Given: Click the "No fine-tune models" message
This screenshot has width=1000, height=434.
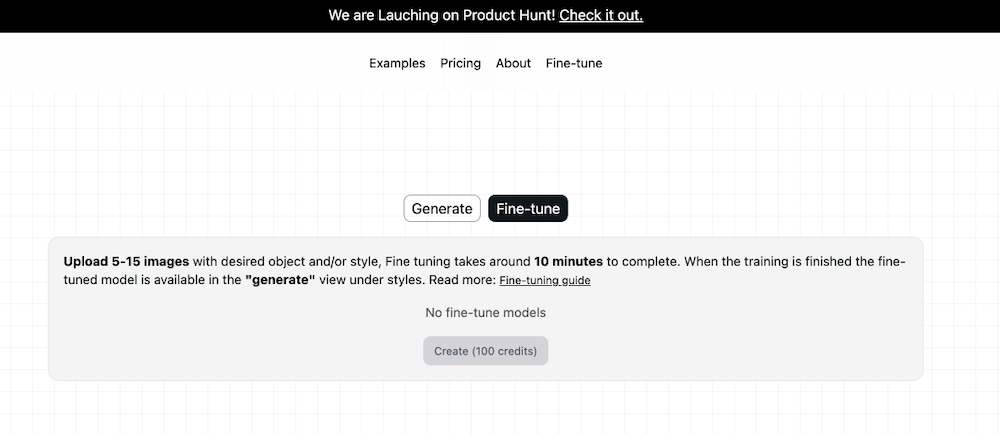Looking at the screenshot, I should click(x=486, y=313).
